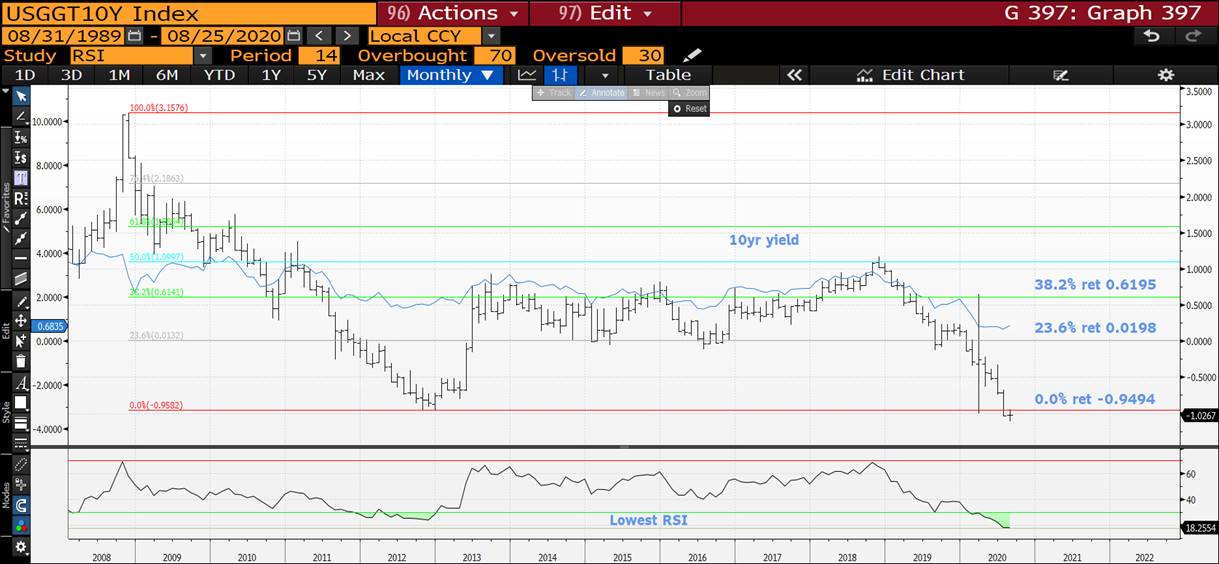
Task: Collapse panel with double left chevron
Action: click(x=795, y=75)
